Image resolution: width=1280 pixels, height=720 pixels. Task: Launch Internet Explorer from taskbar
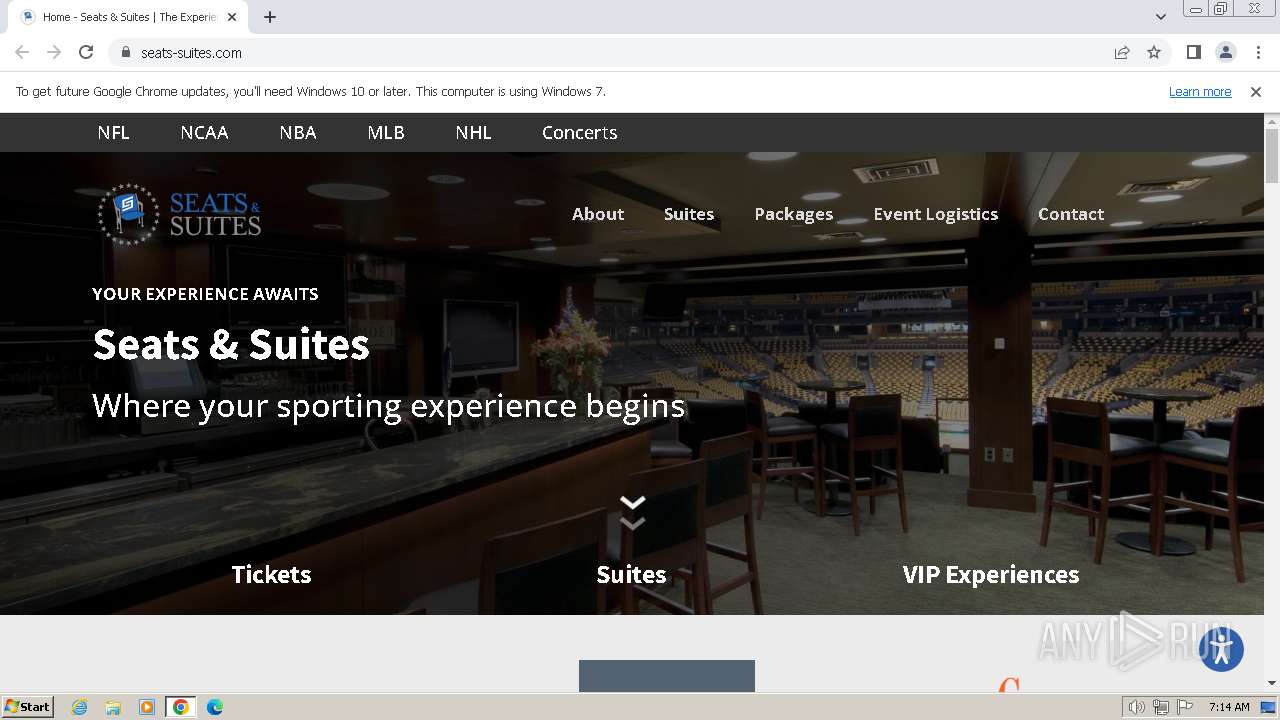click(80, 707)
